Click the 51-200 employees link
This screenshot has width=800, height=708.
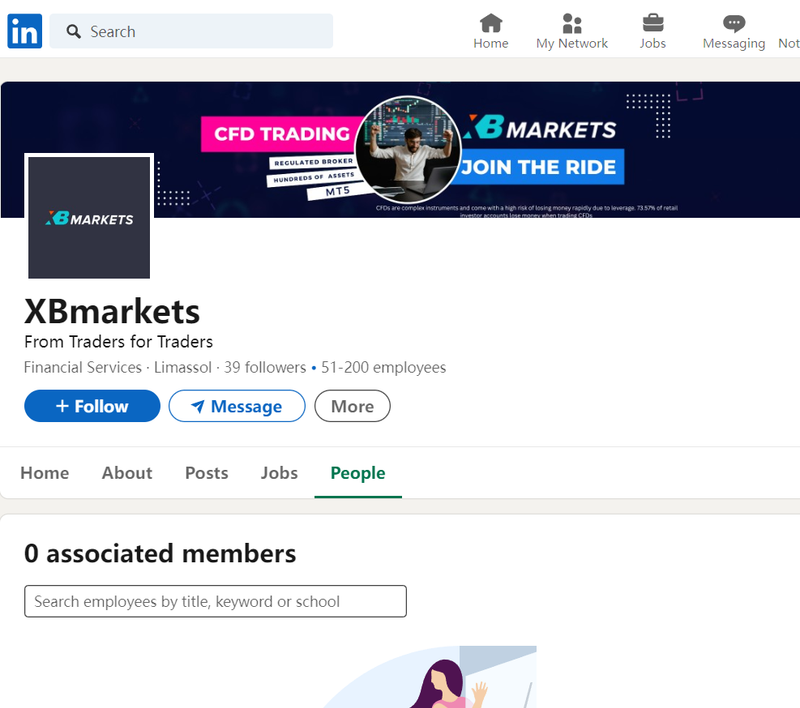click(384, 367)
